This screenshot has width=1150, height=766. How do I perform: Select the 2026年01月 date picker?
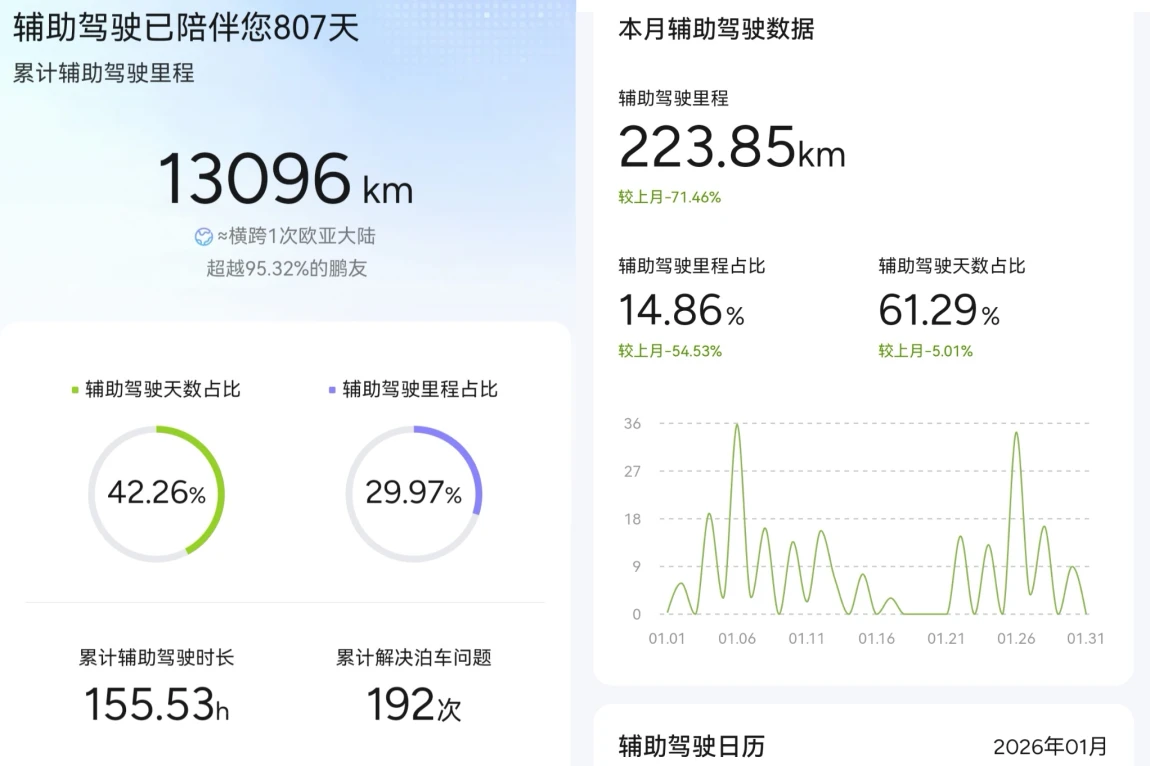click(1049, 747)
